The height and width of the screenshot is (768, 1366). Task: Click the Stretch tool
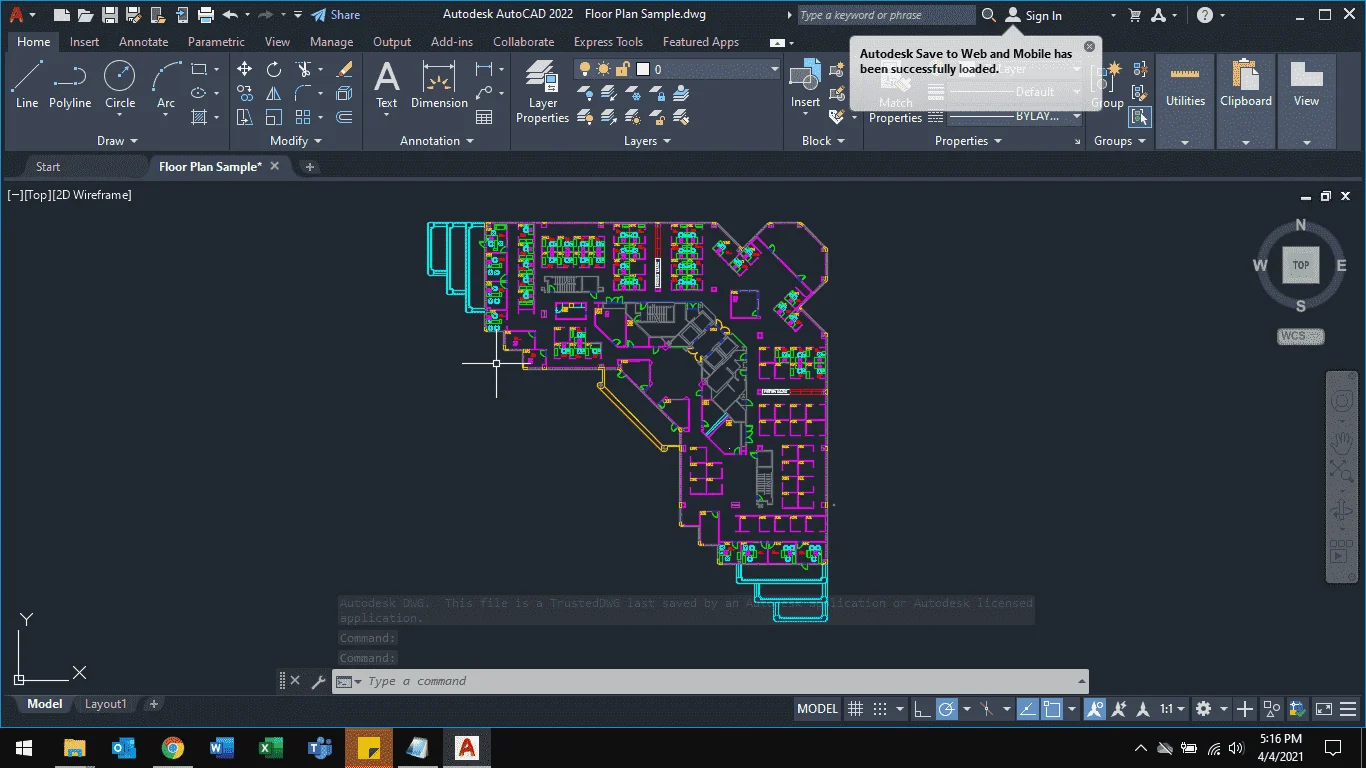[244, 117]
